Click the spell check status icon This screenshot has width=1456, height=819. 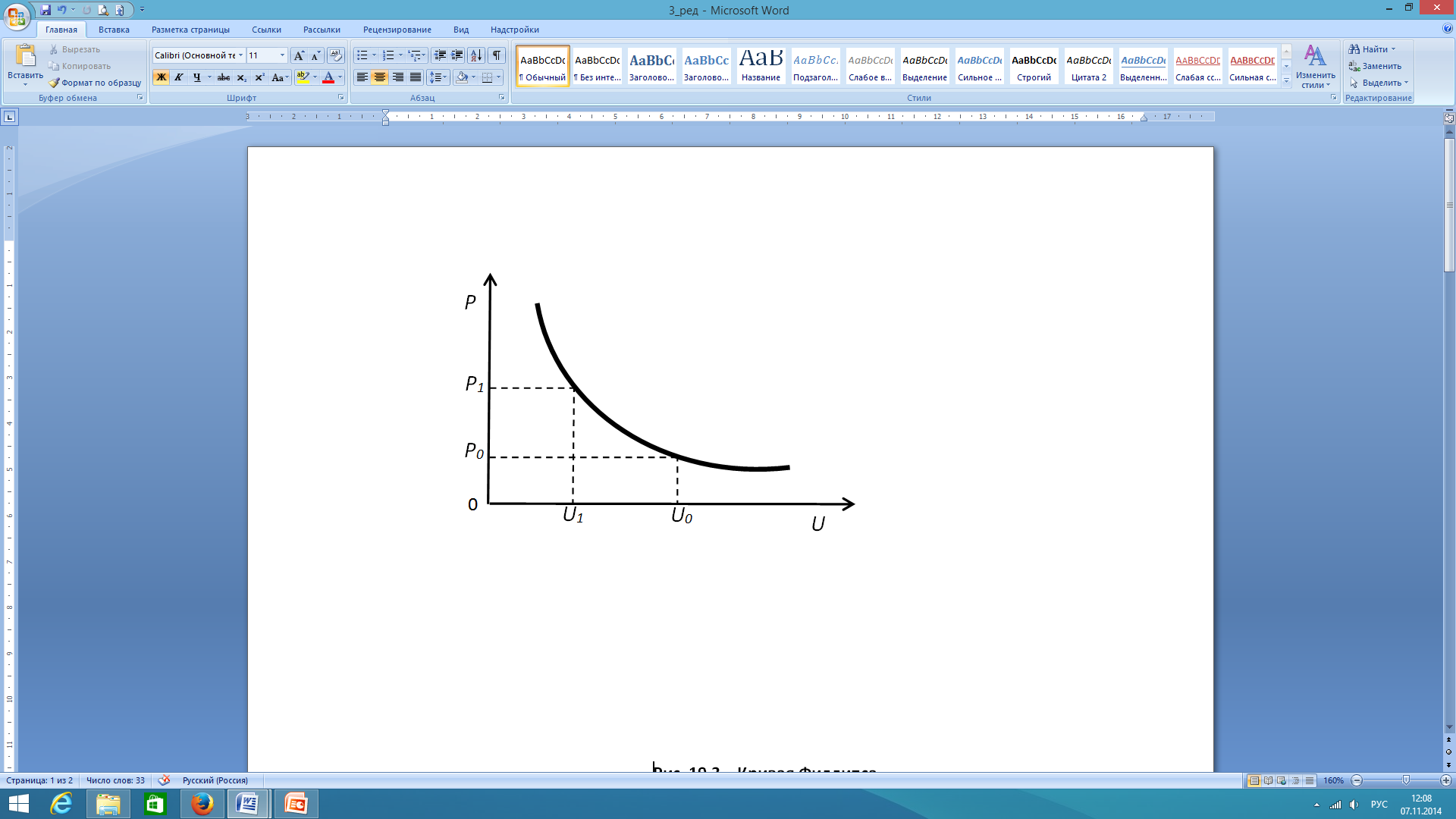point(164,780)
